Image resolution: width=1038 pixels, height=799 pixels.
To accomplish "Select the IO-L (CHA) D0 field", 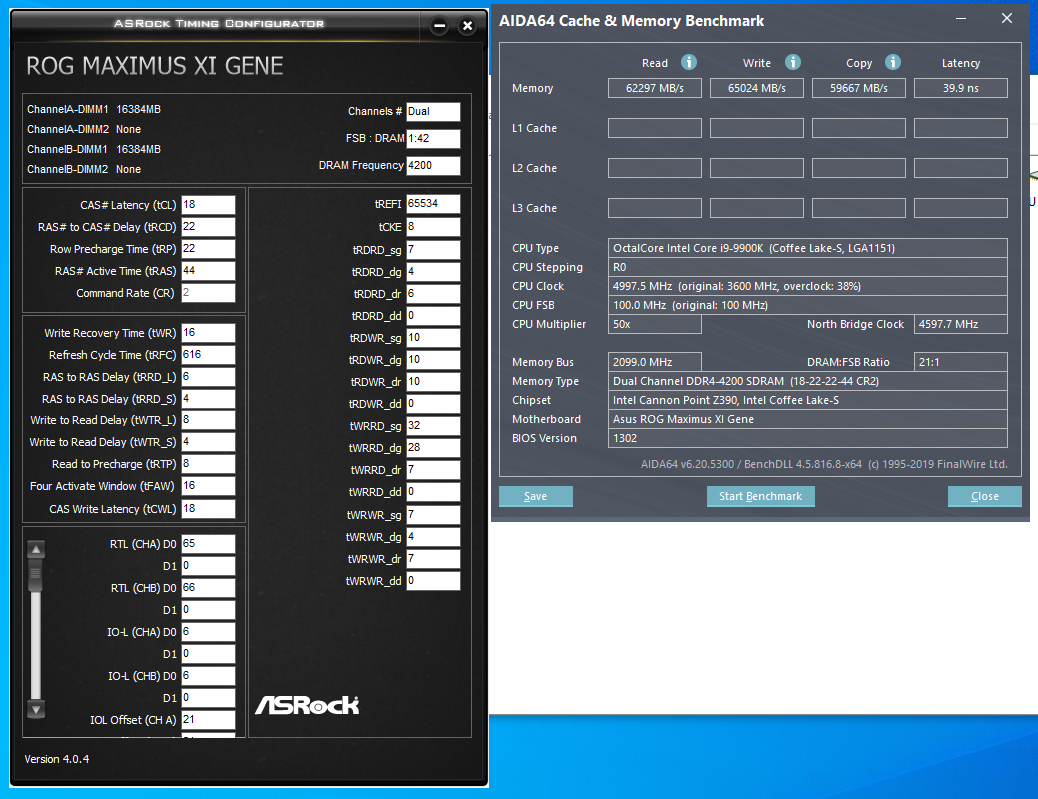I will [209, 632].
